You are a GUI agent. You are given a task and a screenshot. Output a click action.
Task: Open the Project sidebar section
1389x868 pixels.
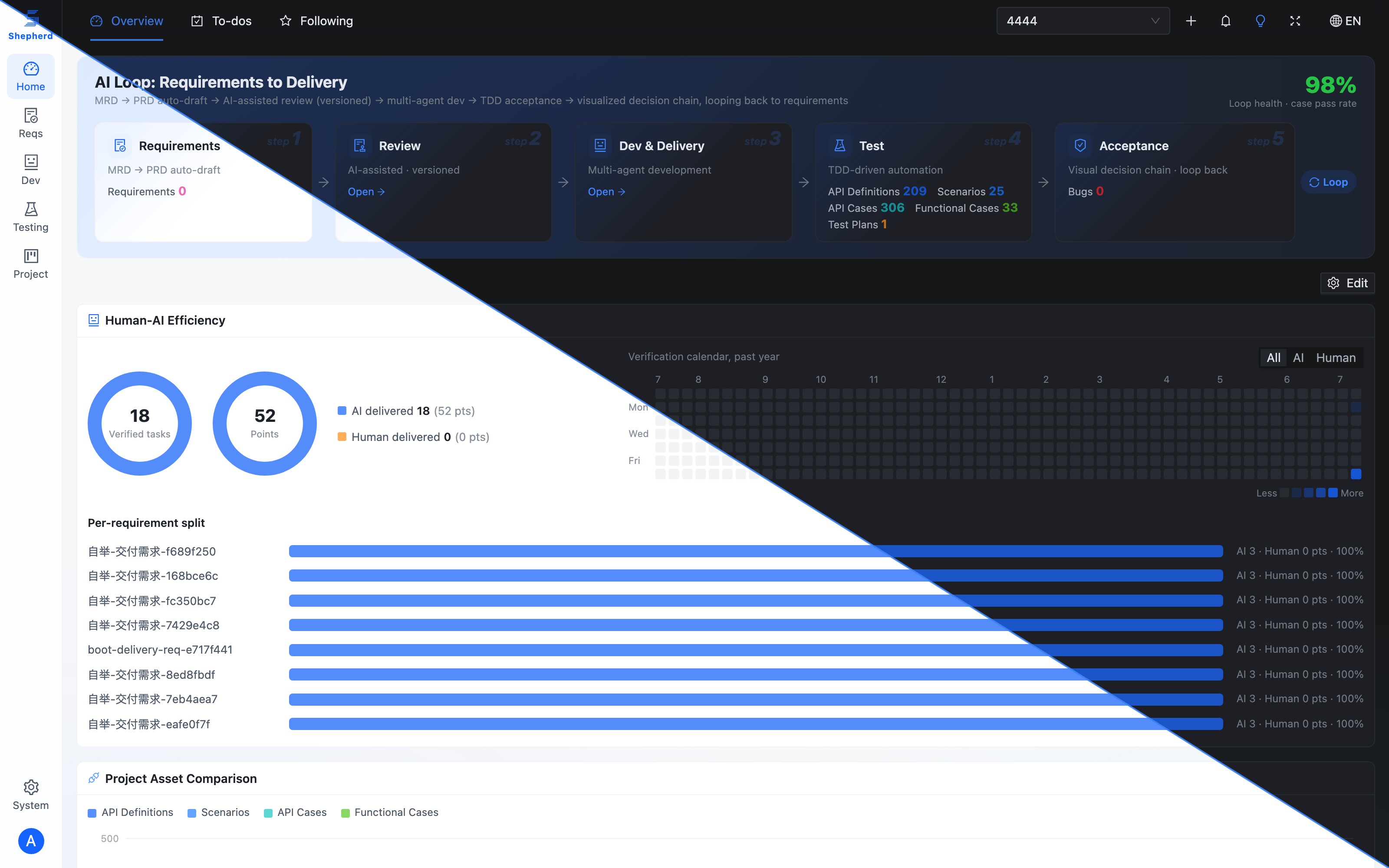pos(31,264)
